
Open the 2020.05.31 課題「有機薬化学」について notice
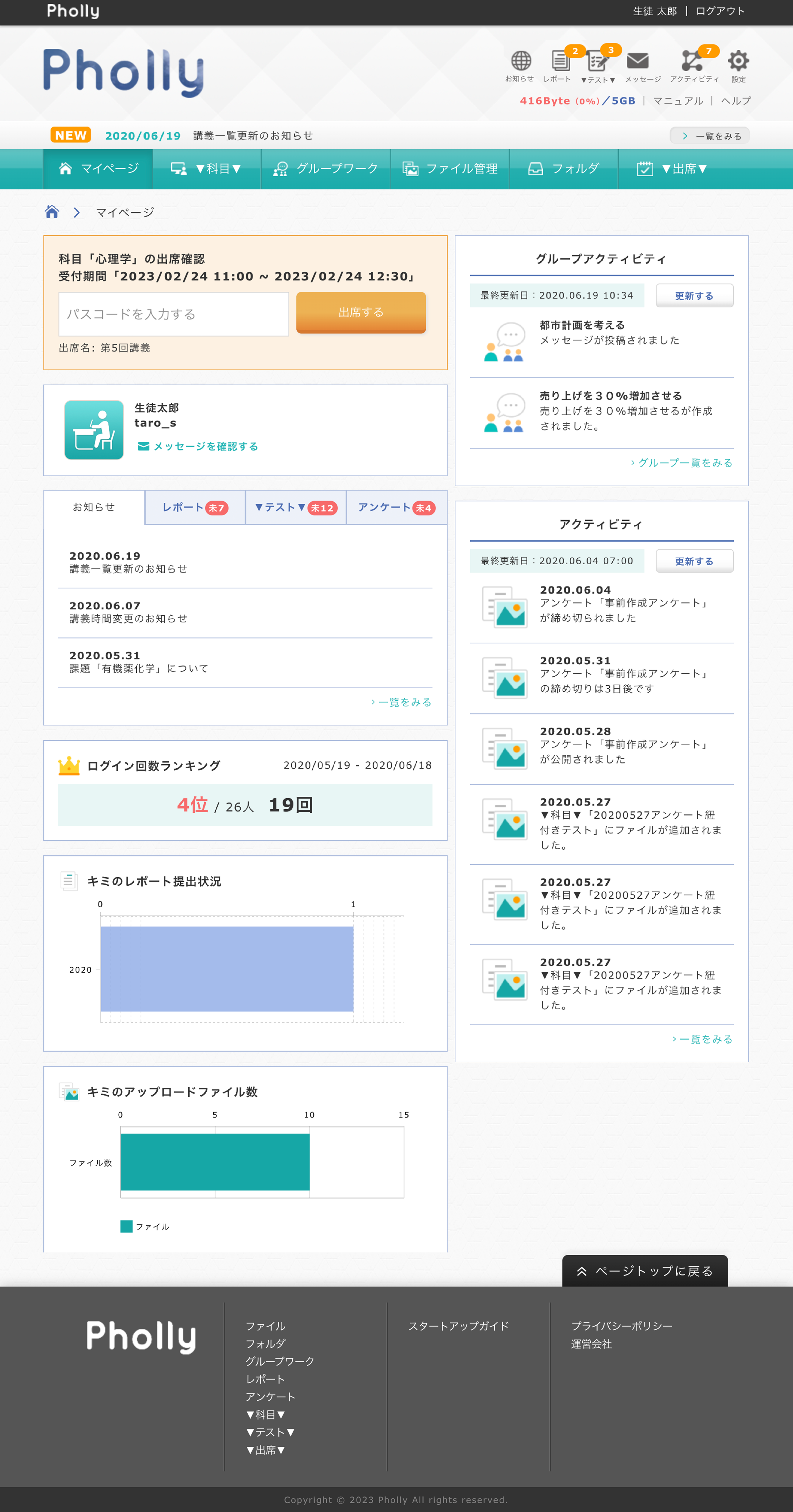coord(245,662)
